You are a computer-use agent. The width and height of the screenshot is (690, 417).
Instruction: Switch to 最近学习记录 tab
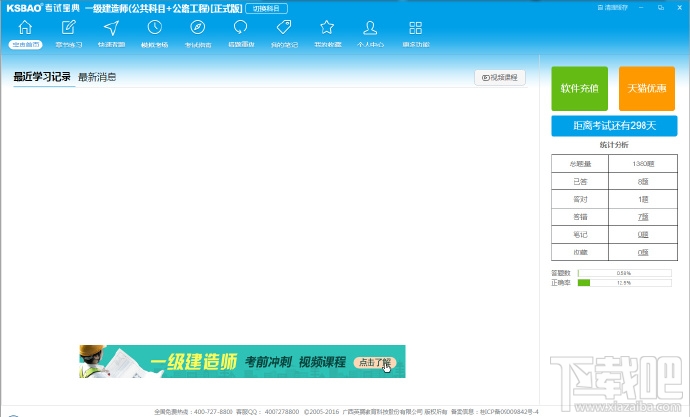pos(42,77)
